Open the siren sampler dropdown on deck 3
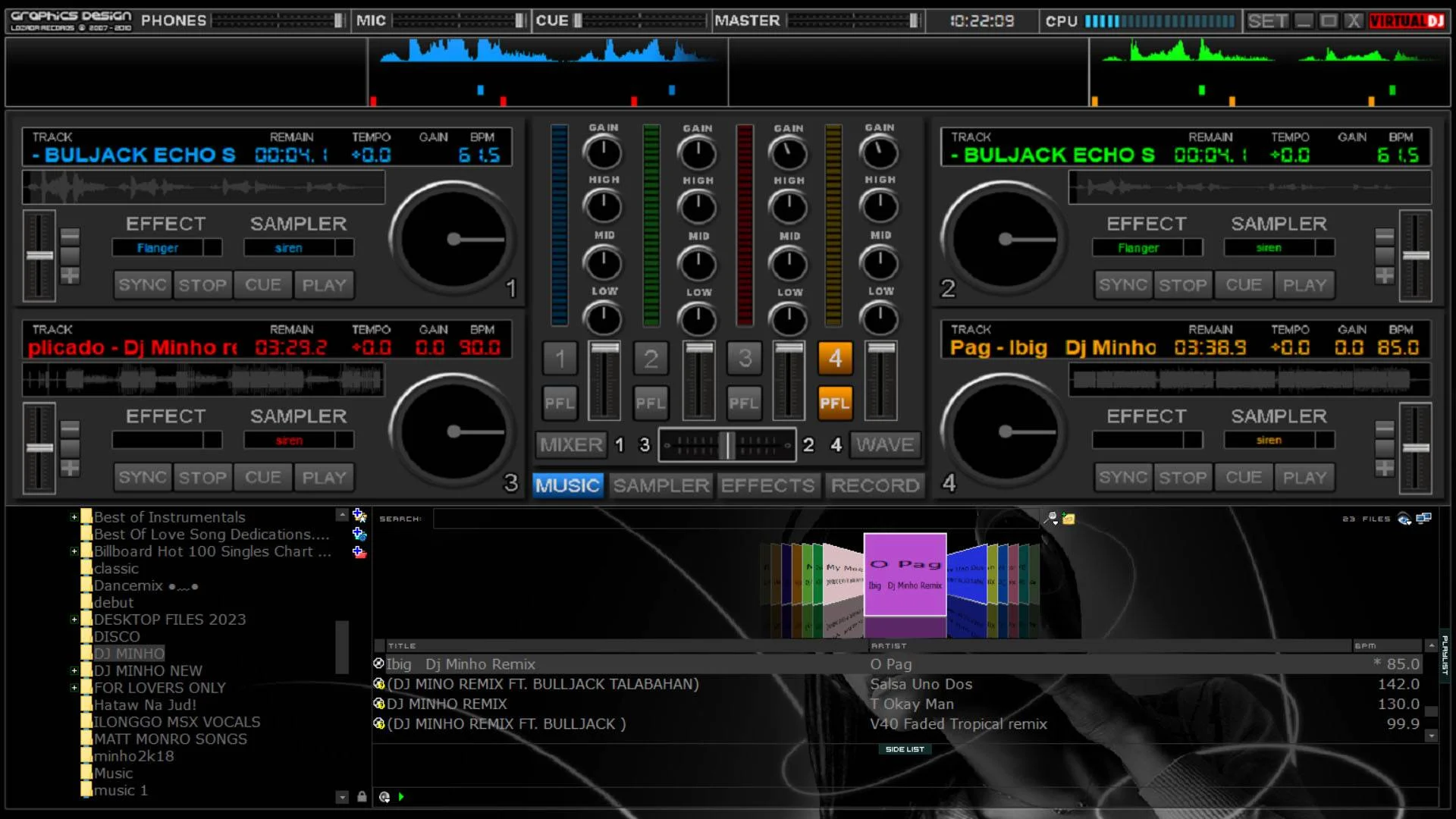This screenshot has height=819, width=1456. click(345, 441)
